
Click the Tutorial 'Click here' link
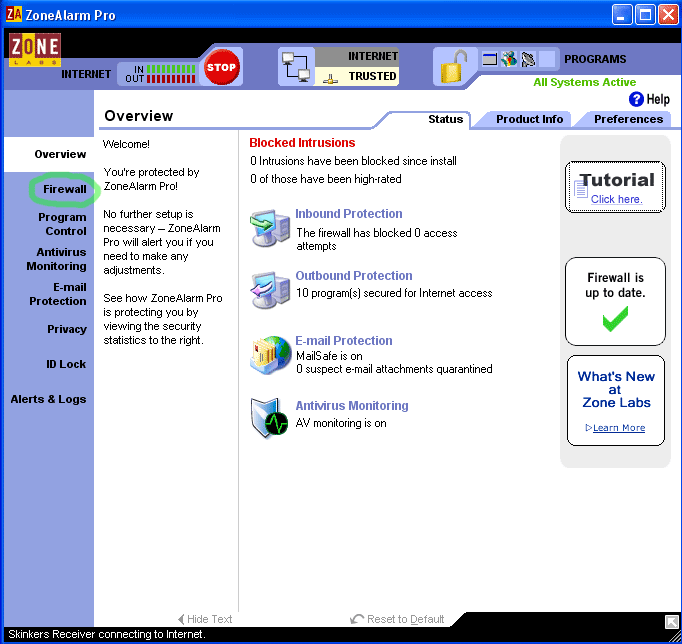616,199
